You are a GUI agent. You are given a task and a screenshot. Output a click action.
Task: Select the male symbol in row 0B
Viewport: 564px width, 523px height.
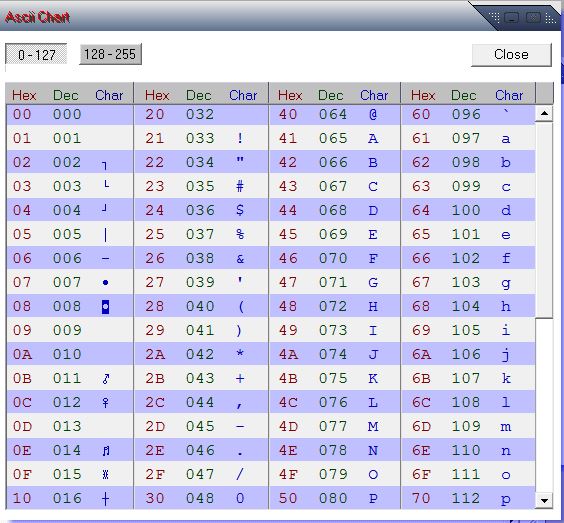tap(106, 378)
